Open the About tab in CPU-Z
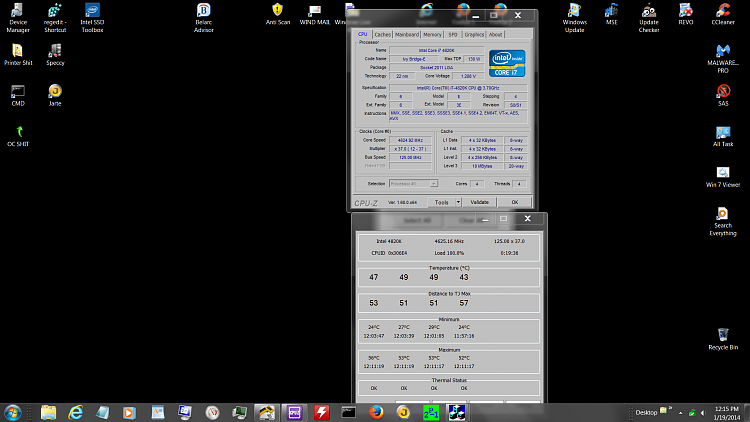750x422 pixels. click(496, 34)
